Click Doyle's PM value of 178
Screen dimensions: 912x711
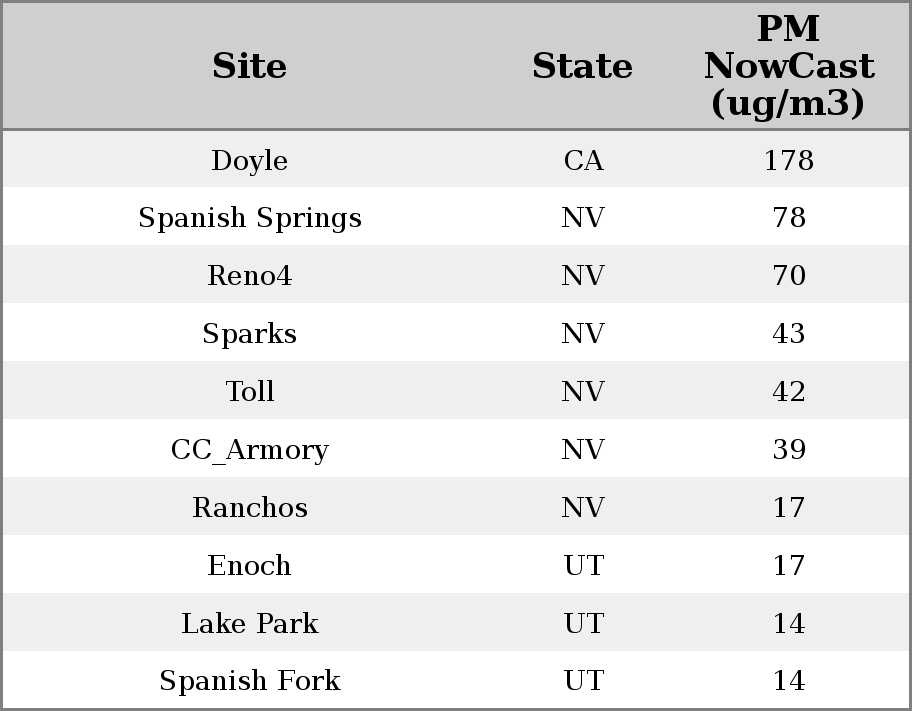(x=788, y=161)
